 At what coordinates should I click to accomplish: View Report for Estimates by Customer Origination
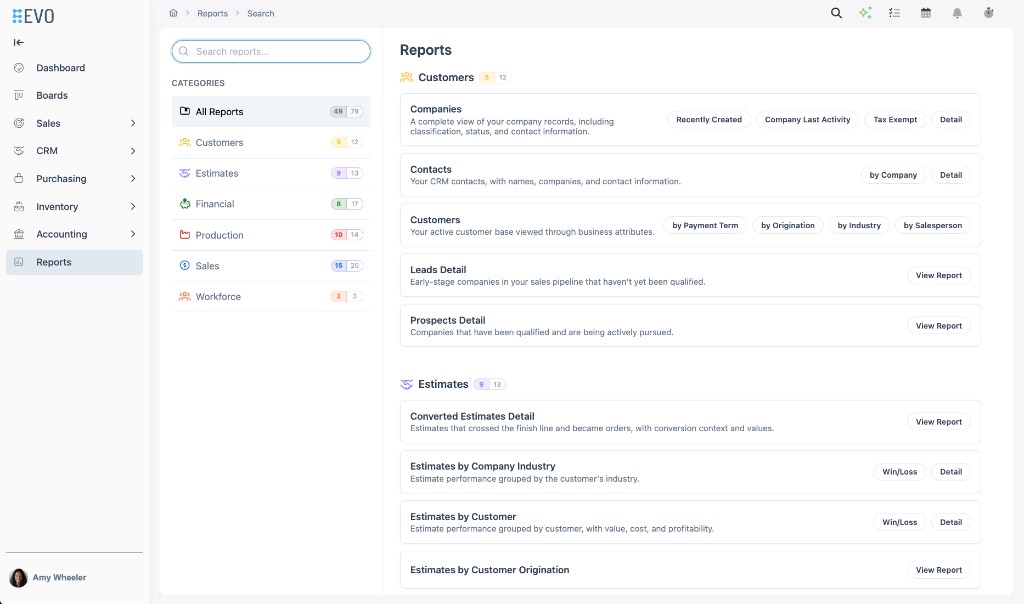point(938,570)
